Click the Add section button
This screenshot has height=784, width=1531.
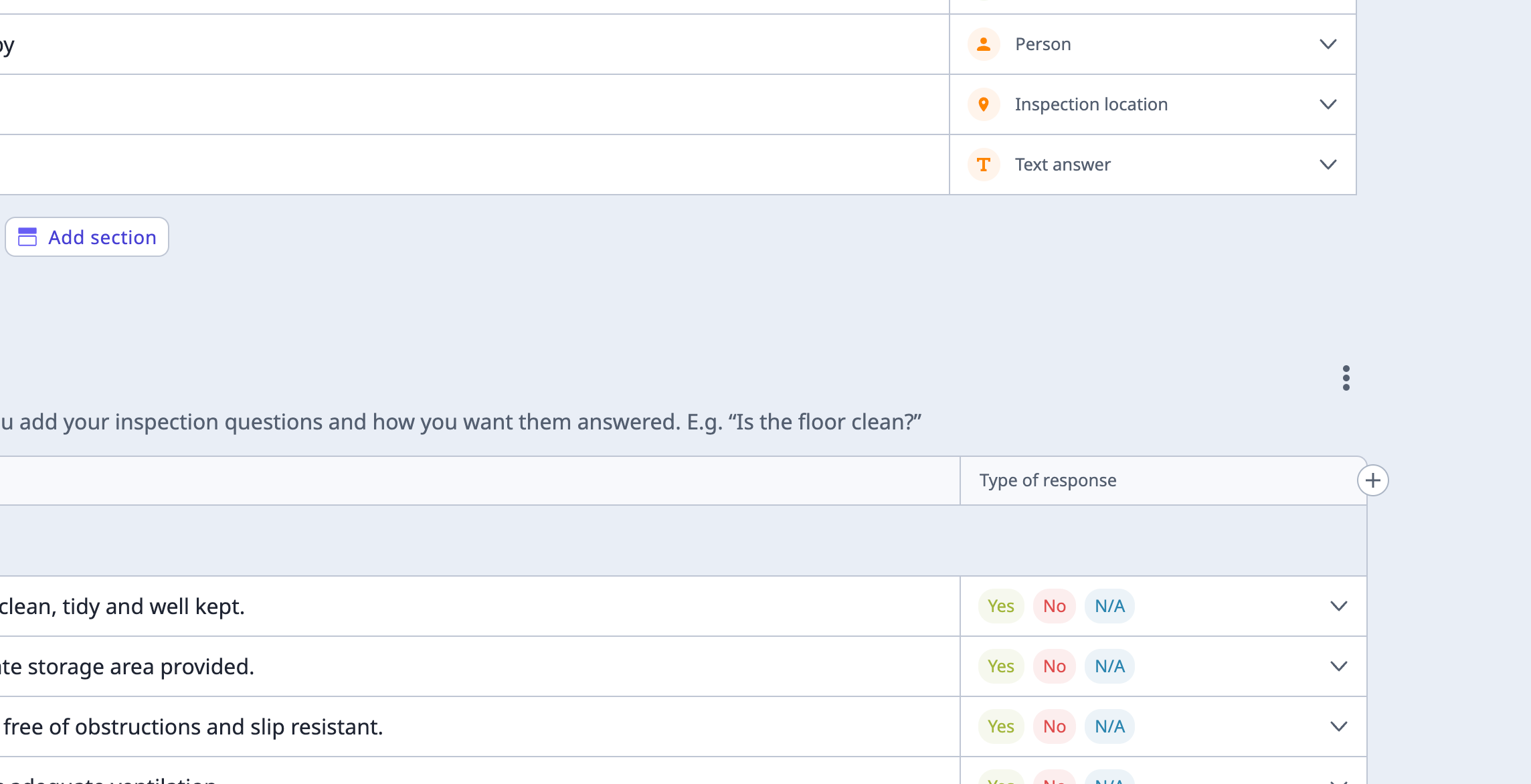pyautogui.click(x=86, y=237)
